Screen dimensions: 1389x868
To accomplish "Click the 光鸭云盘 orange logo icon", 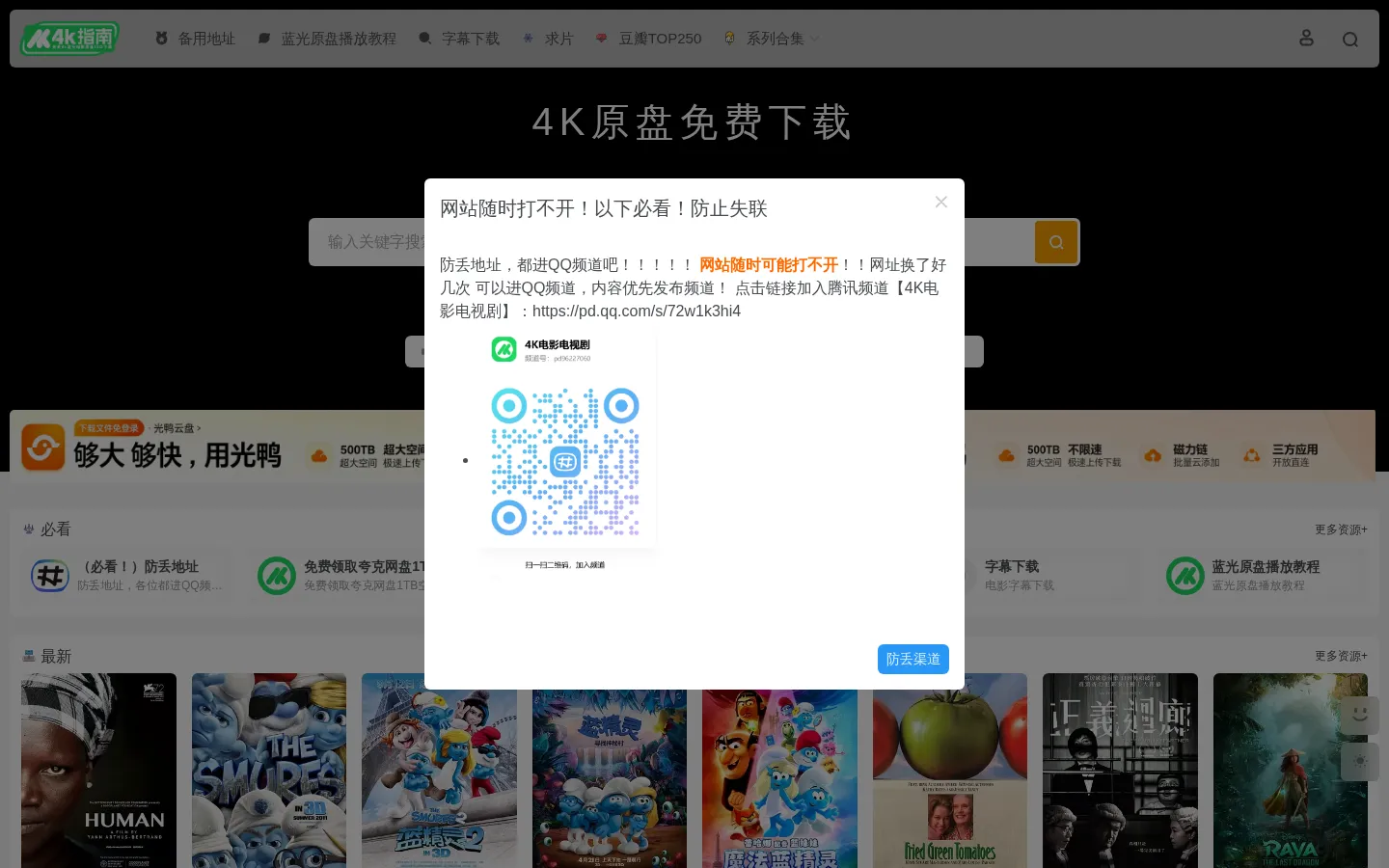I will pos(43,448).
